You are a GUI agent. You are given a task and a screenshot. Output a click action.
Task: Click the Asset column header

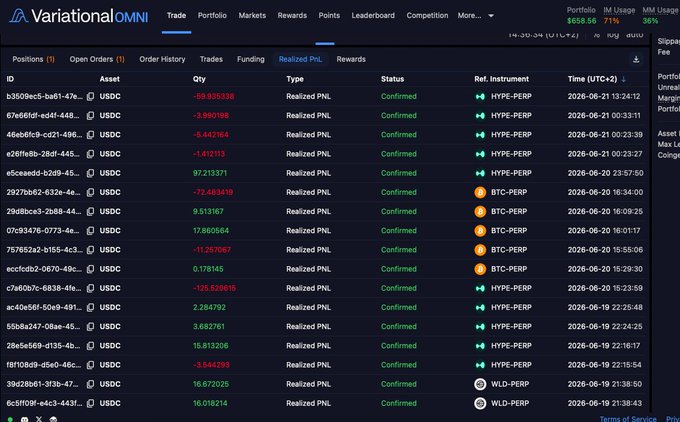tap(110, 79)
